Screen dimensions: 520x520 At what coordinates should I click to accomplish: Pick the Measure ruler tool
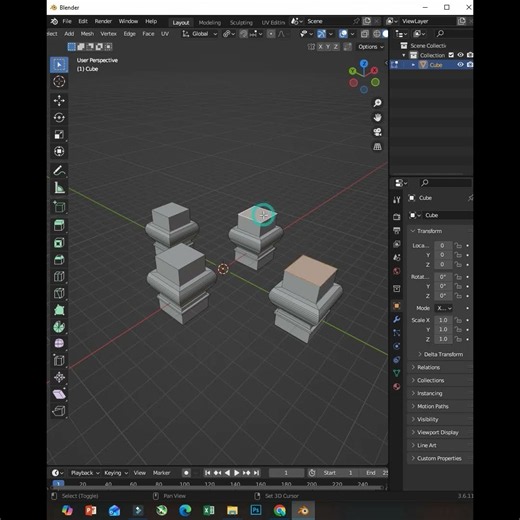click(59, 188)
